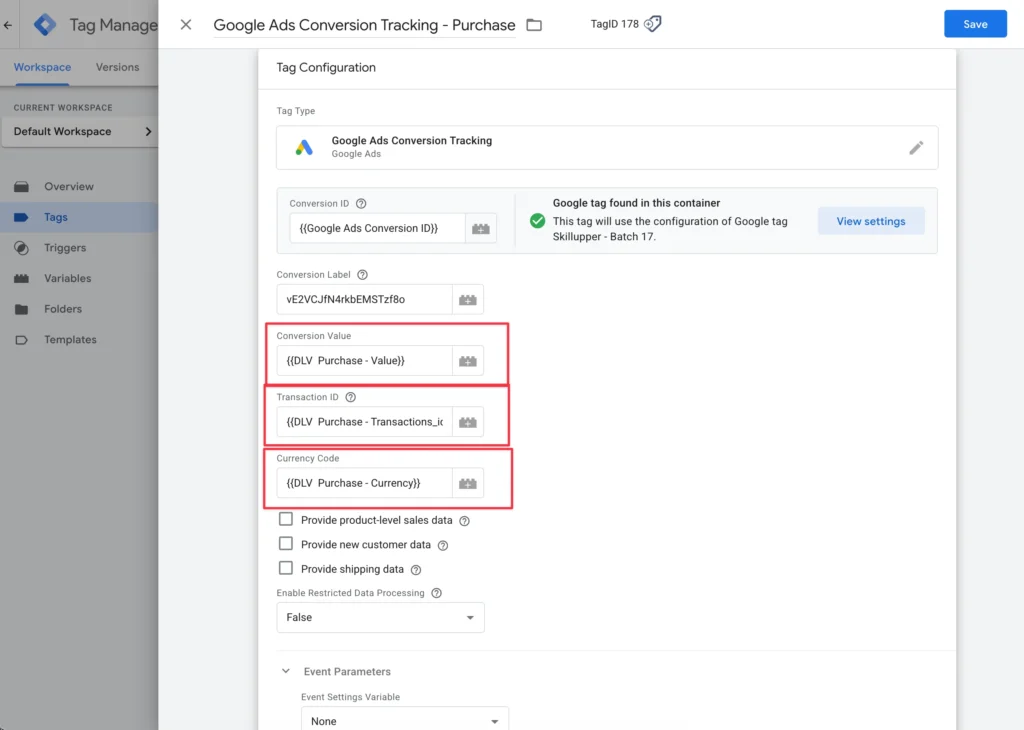Edit tag type with pencil icon
This screenshot has width=1024, height=730.
[916, 148]
